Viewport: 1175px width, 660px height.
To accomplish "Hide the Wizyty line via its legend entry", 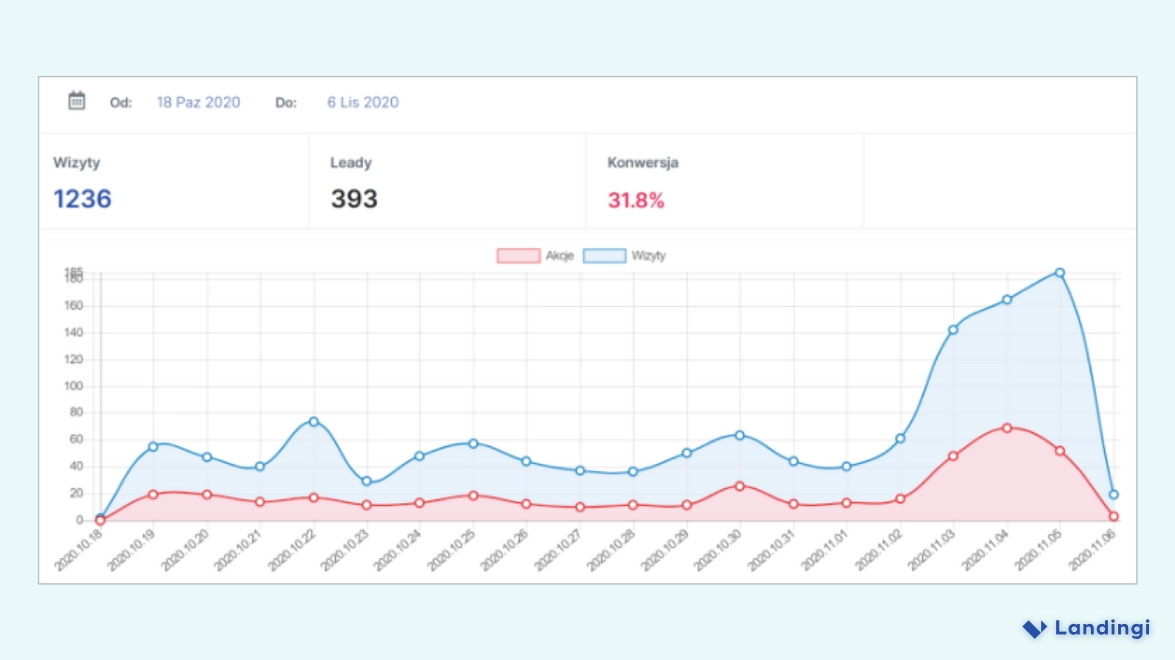I will (x=650, y=256).
